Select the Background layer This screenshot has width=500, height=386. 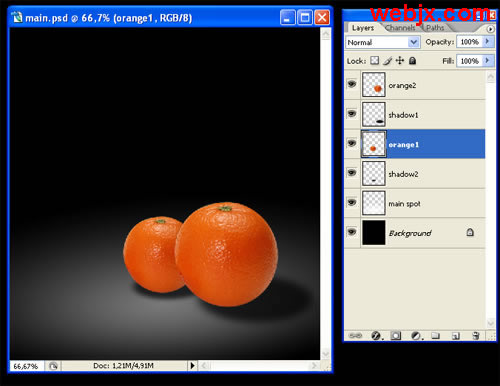pyautogui.click(x=415, y=233)
